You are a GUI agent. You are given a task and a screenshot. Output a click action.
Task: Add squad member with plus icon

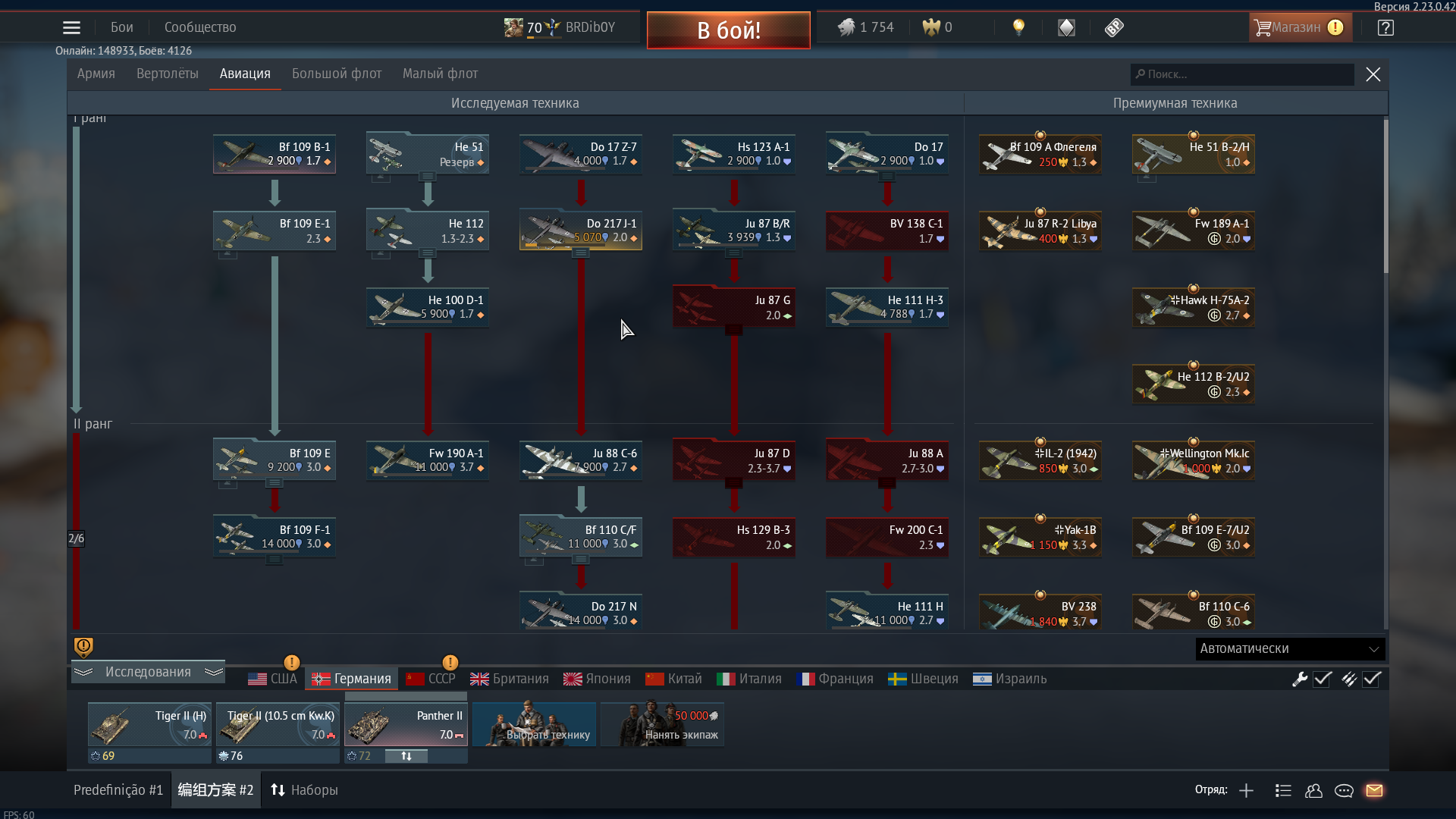(1246, 790)
